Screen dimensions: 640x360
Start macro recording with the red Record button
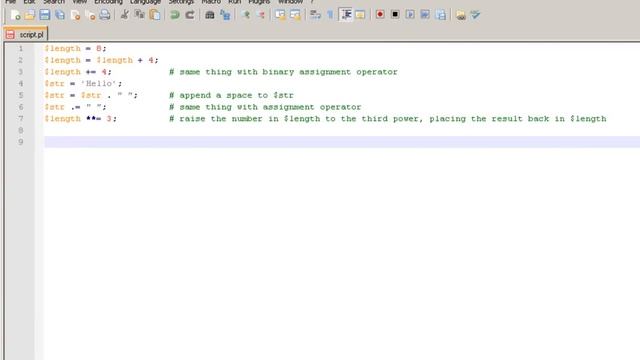pos(380,15)
